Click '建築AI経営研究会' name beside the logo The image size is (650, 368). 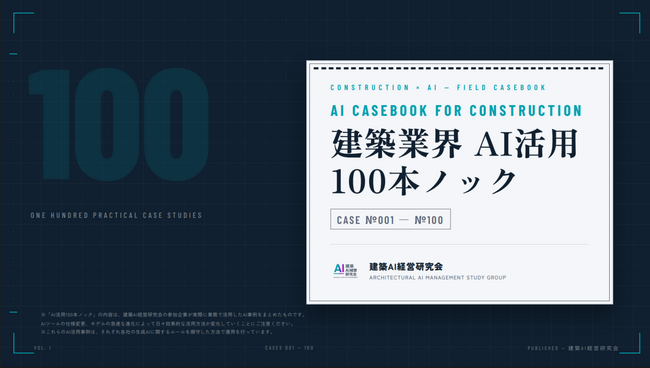[x=406, y=266]
